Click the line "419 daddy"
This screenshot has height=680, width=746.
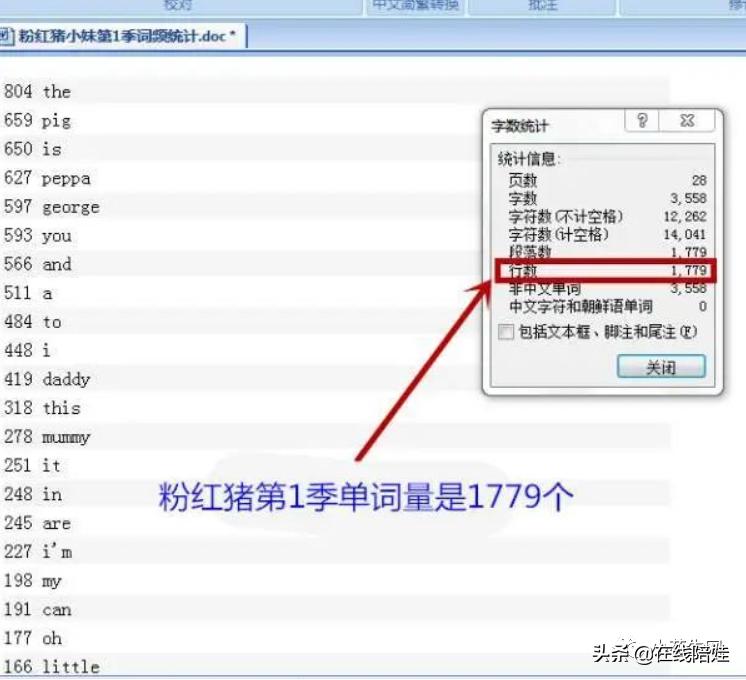(x=47, y=379)
